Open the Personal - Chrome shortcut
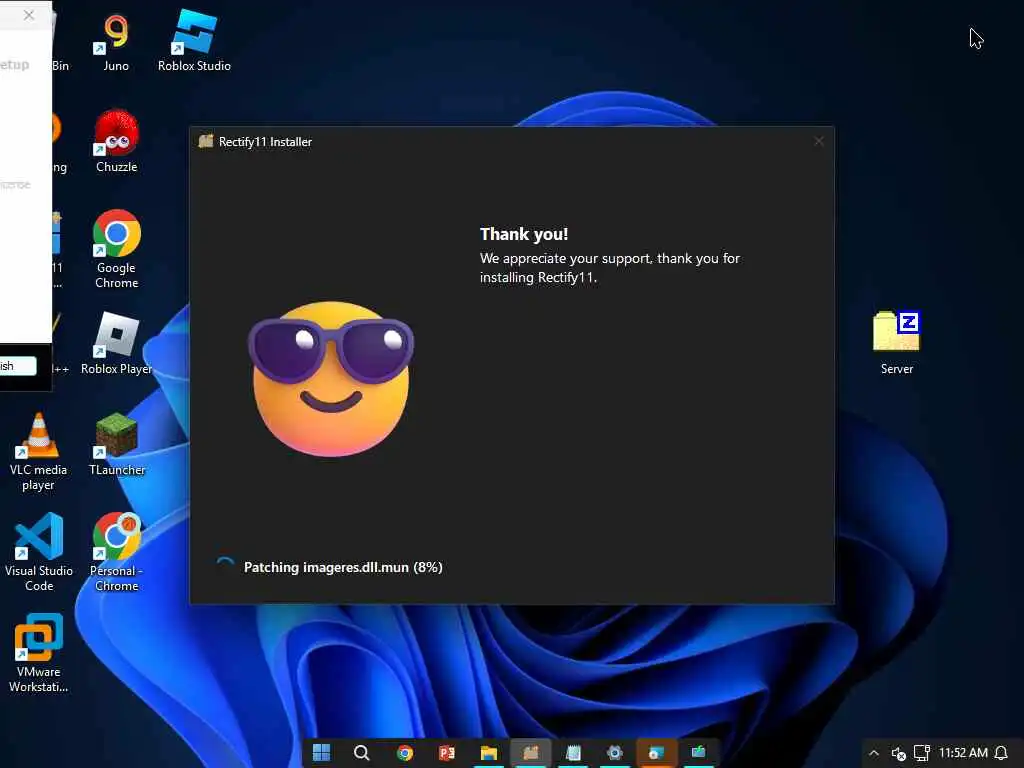The image size is (1024, 768). pos(116,552)
